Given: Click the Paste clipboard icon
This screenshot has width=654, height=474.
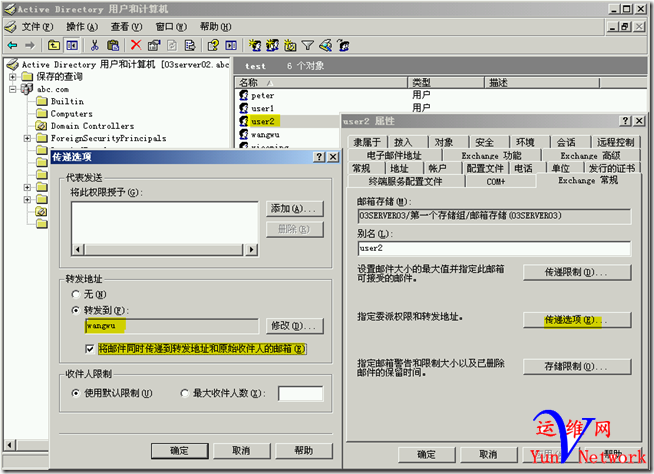Looking at the screenshot, I should click(113, 45).
